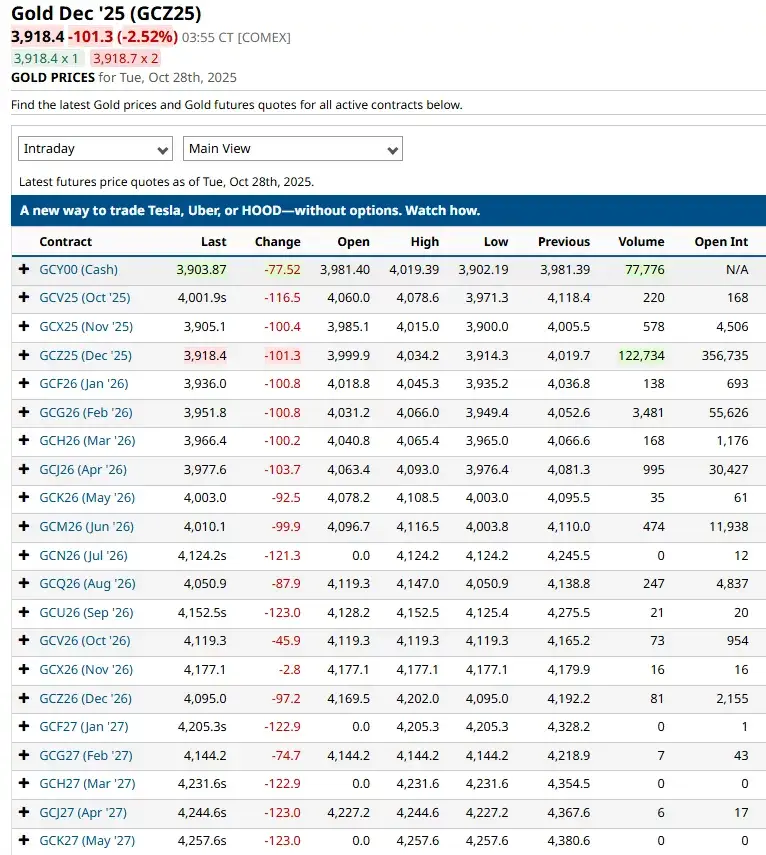The width and height of the screenshot is (766, 855).
Task: Click the Tesla, Uber, HOOD banner ad
Action: (x=250, y=210)
